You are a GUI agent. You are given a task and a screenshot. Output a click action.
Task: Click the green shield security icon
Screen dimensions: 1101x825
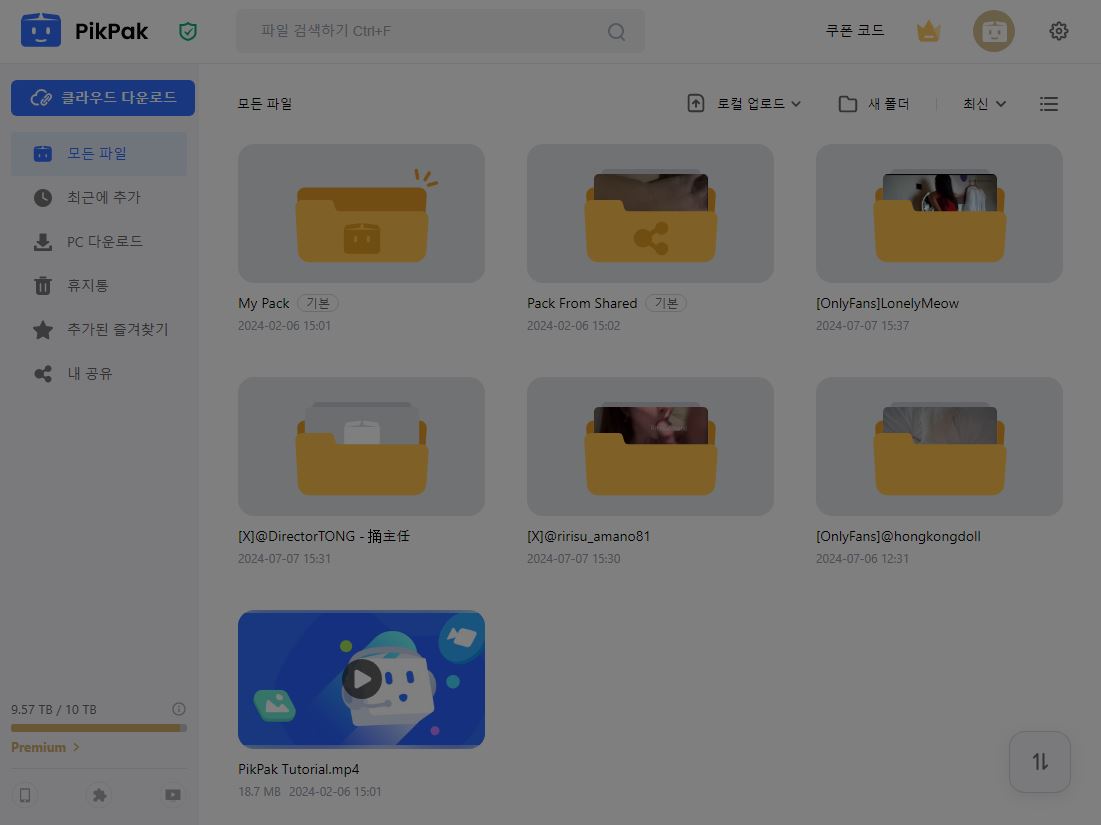(x=187, y=31)
